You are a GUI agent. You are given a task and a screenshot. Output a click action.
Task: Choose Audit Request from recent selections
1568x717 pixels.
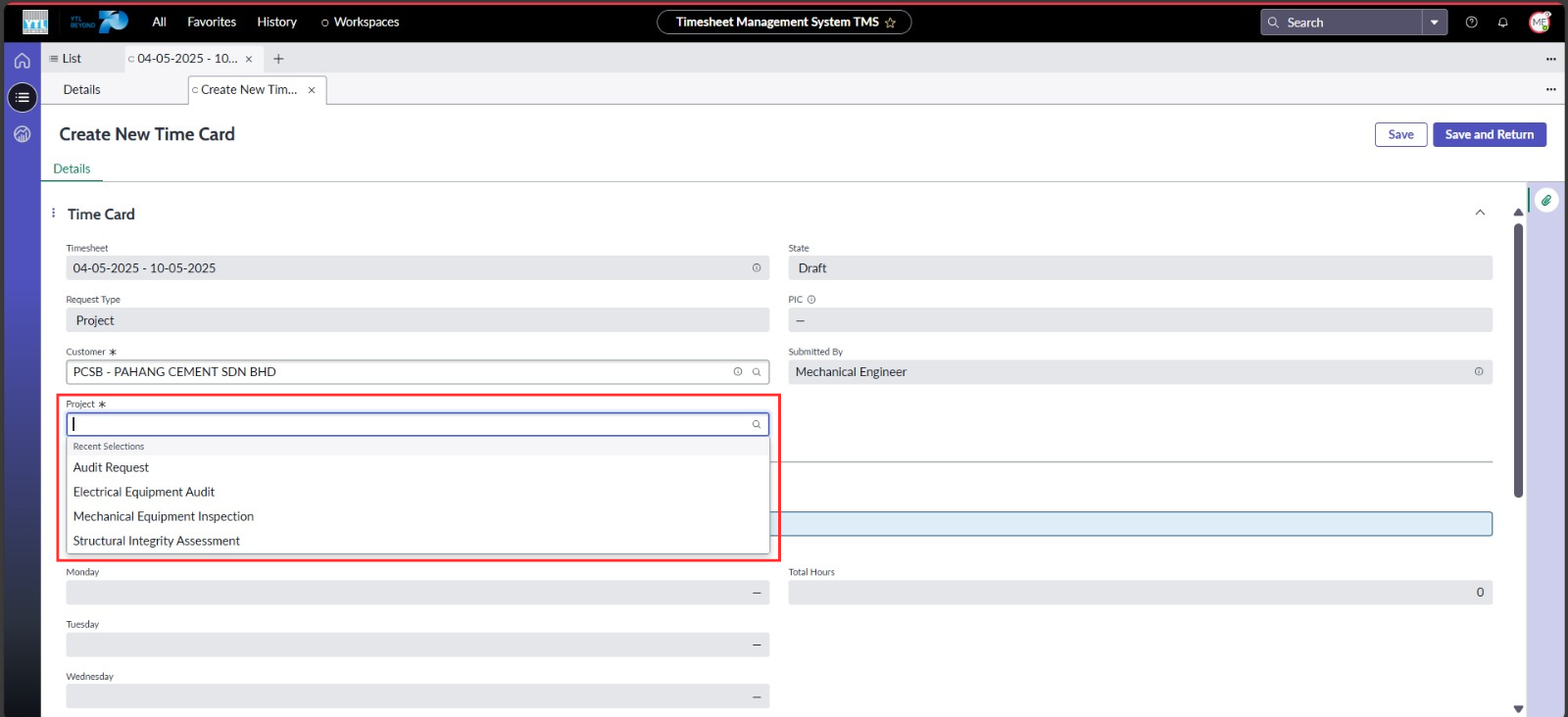[112, 467]
